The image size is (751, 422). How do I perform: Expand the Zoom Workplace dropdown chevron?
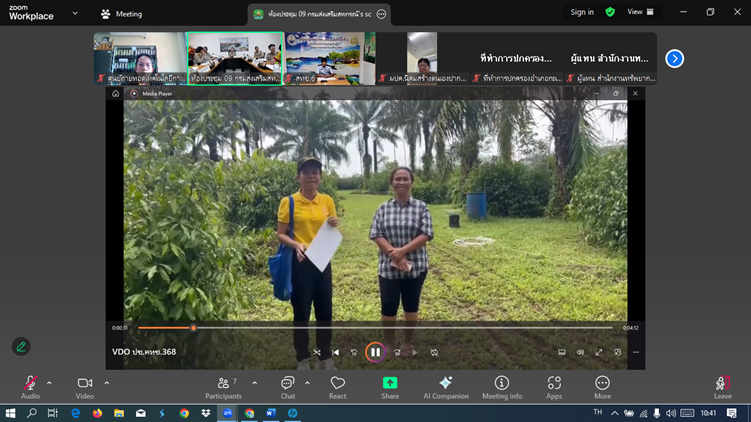(75, 13)
